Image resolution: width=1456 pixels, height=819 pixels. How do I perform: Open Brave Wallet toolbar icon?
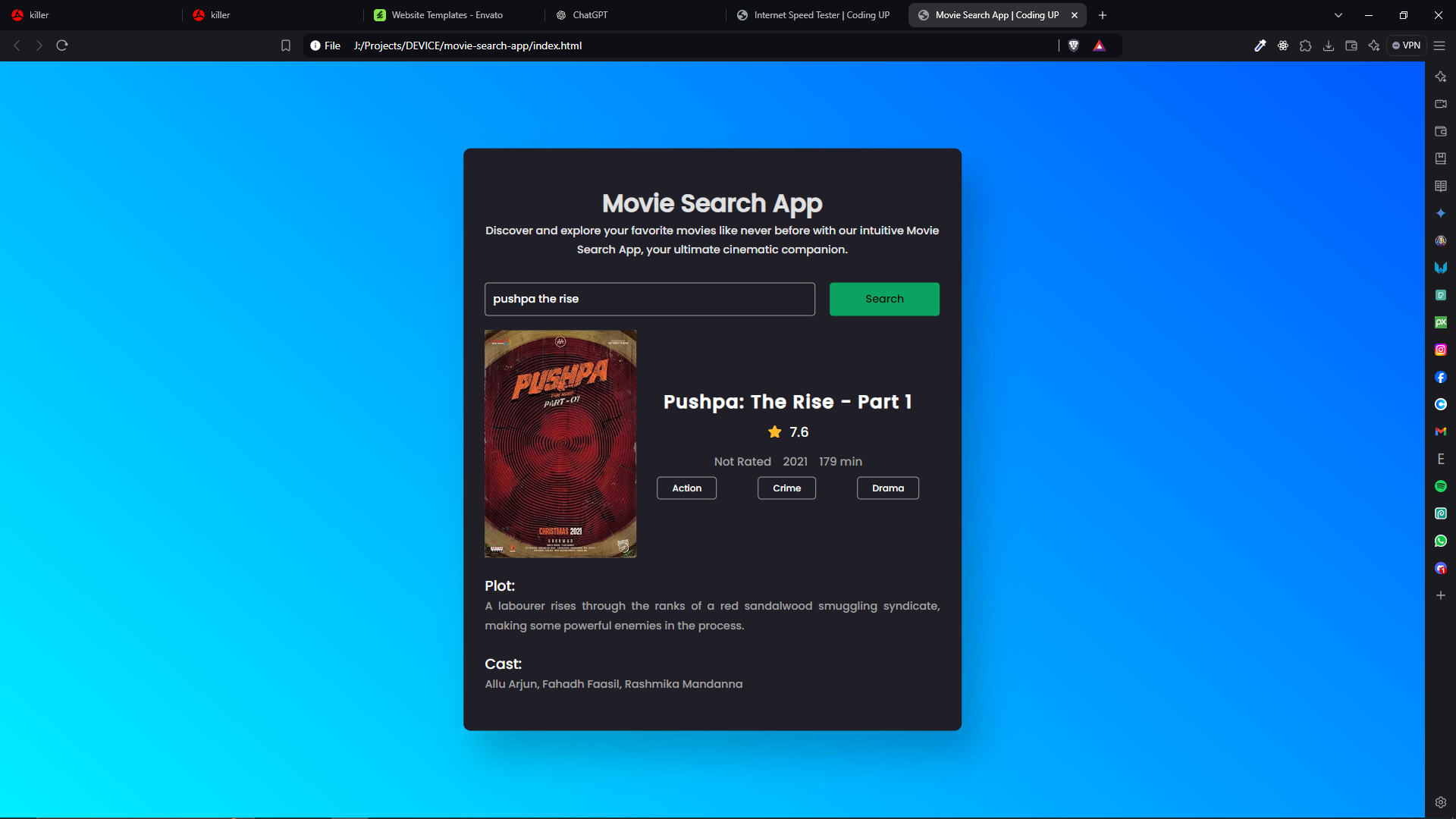pos(1351,45)
